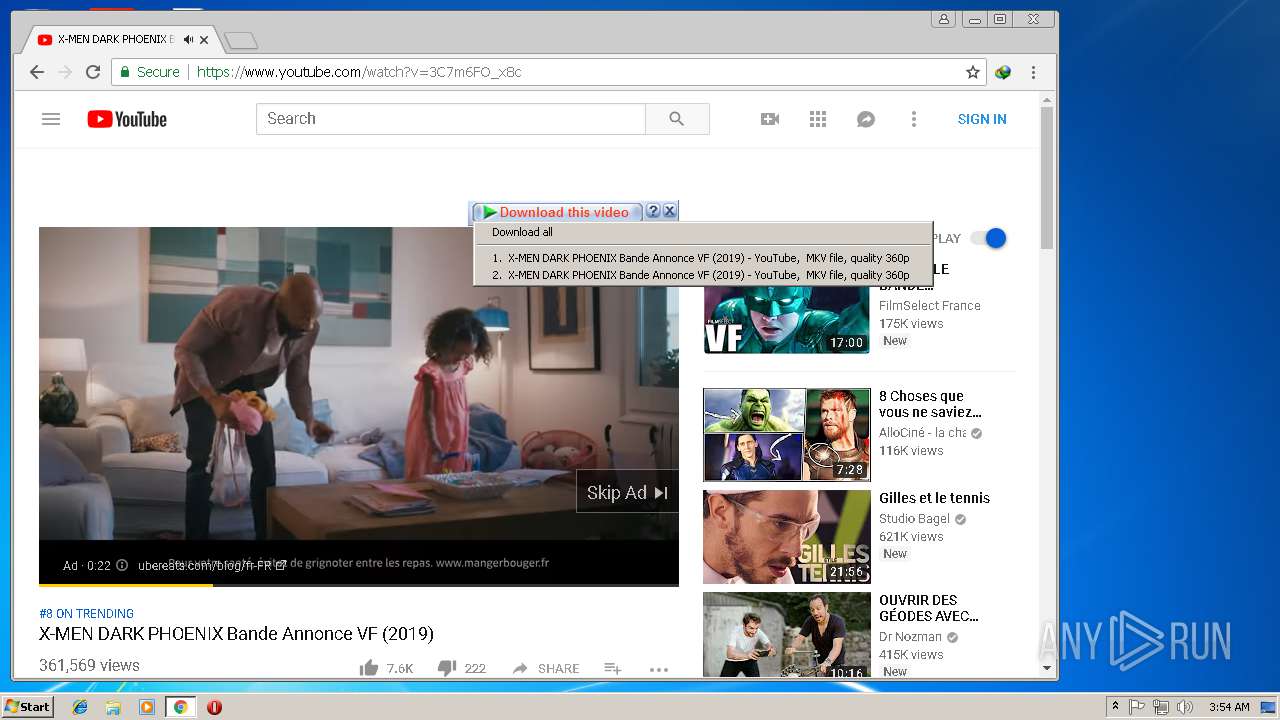Click SIGN IN link
Screen dimensions: 1280x720
[982, 119]
